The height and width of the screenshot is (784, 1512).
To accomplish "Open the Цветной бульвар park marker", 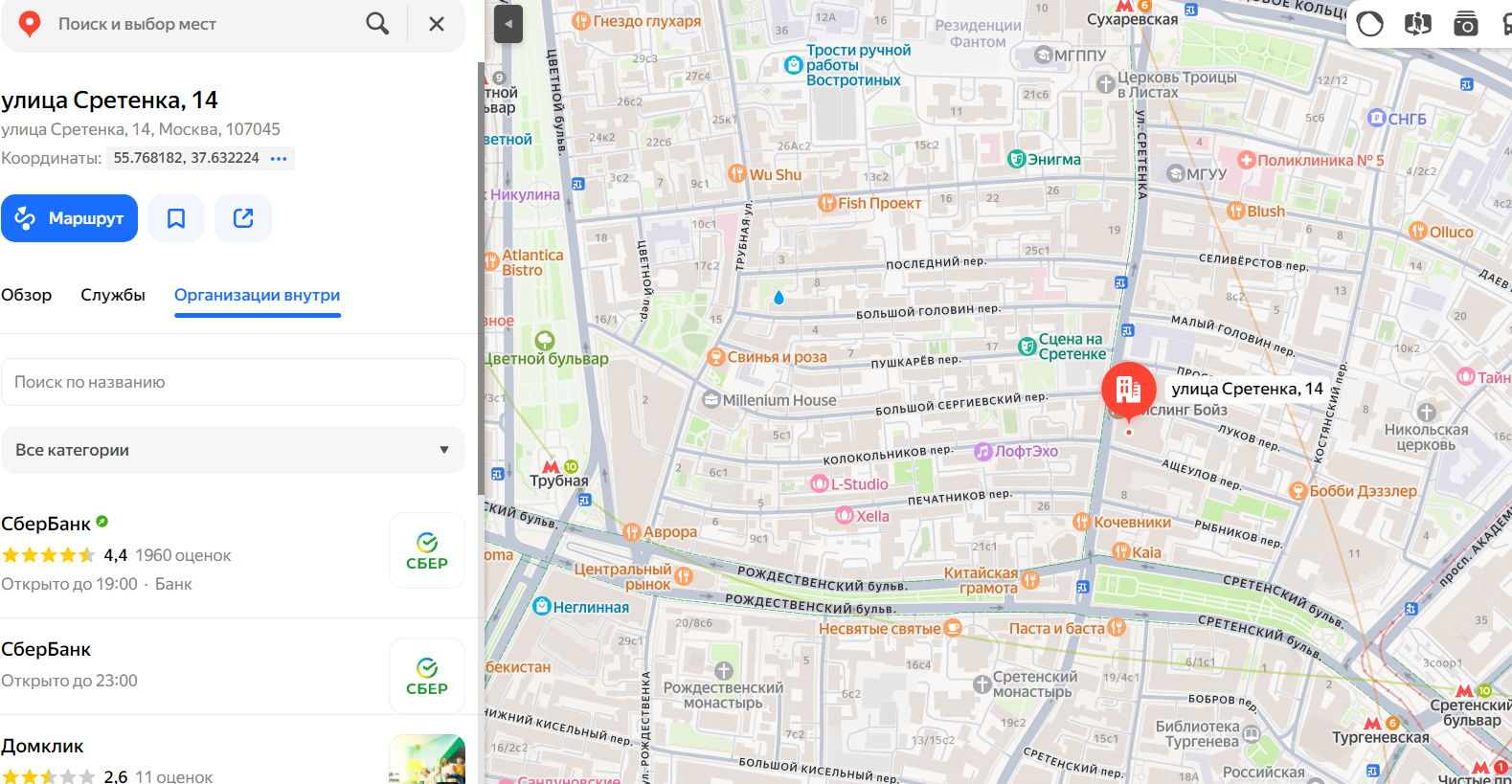I will [x=545, y=341].
